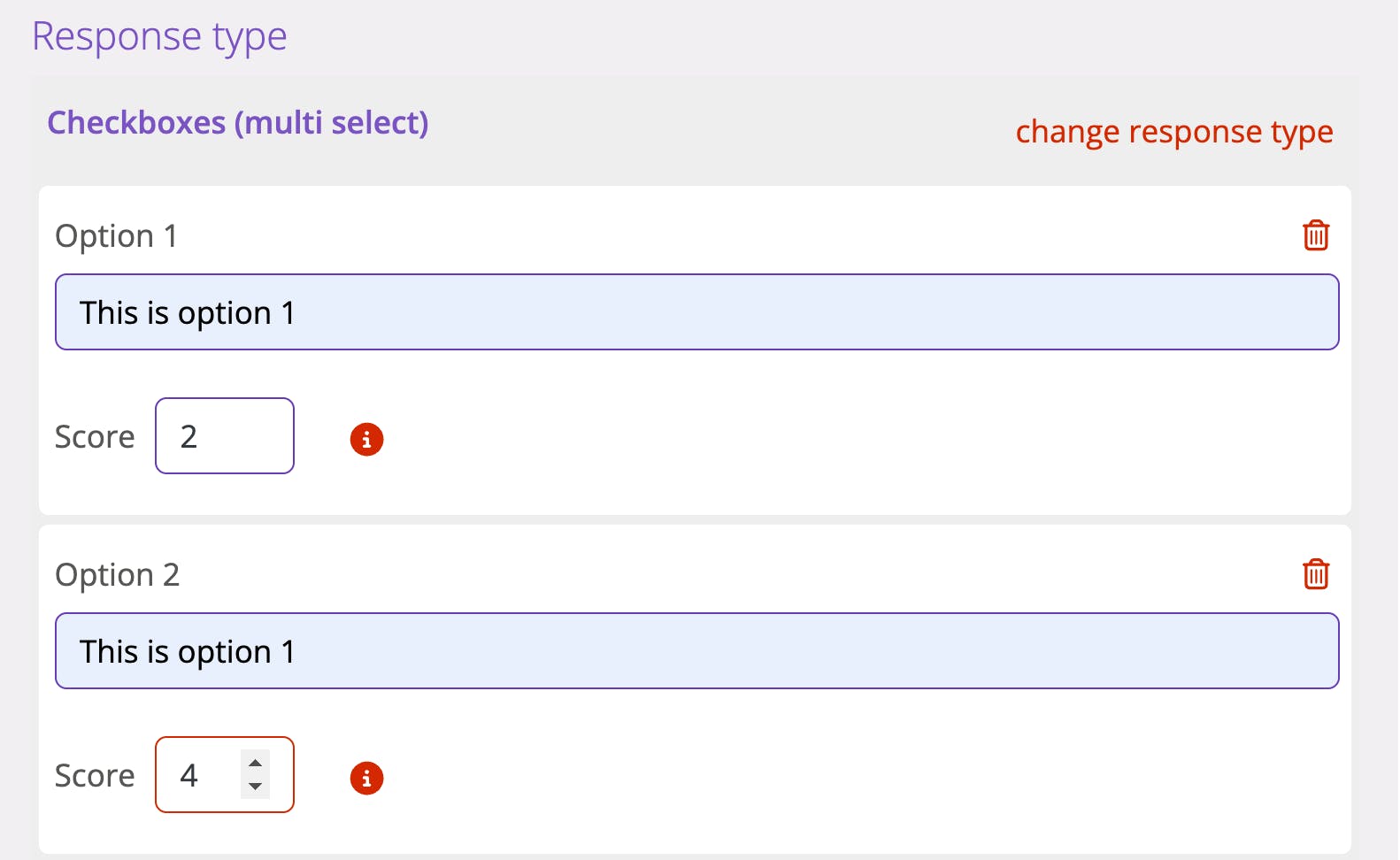This screenshot has height=860, width=1400.
Task: Click the Score label under Option 2
Action: click(95, 776)
